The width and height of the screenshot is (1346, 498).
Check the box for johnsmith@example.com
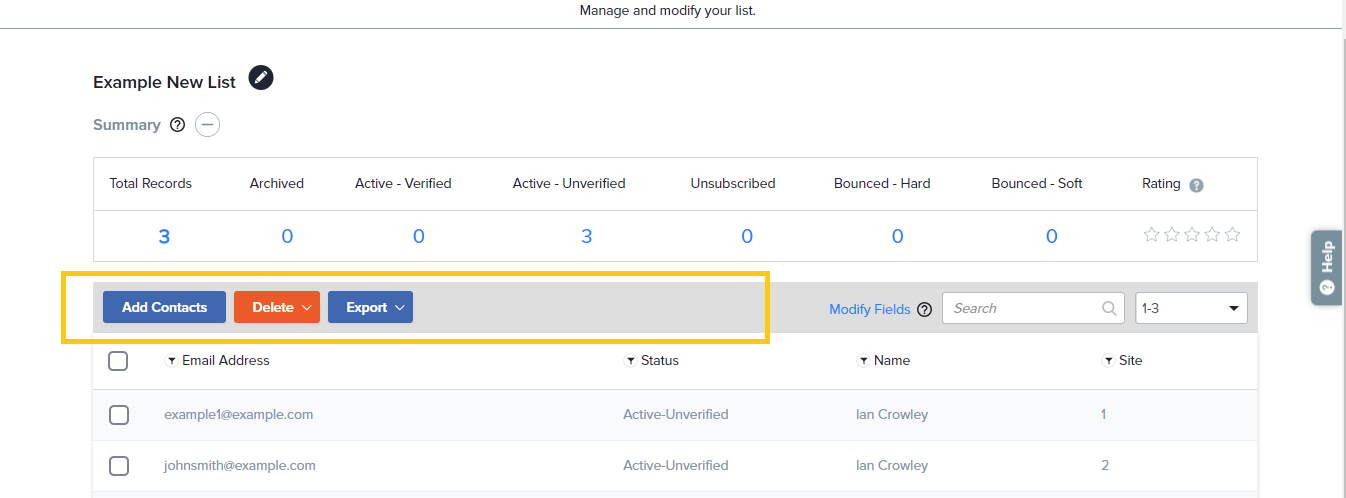(x=118, y=465)
